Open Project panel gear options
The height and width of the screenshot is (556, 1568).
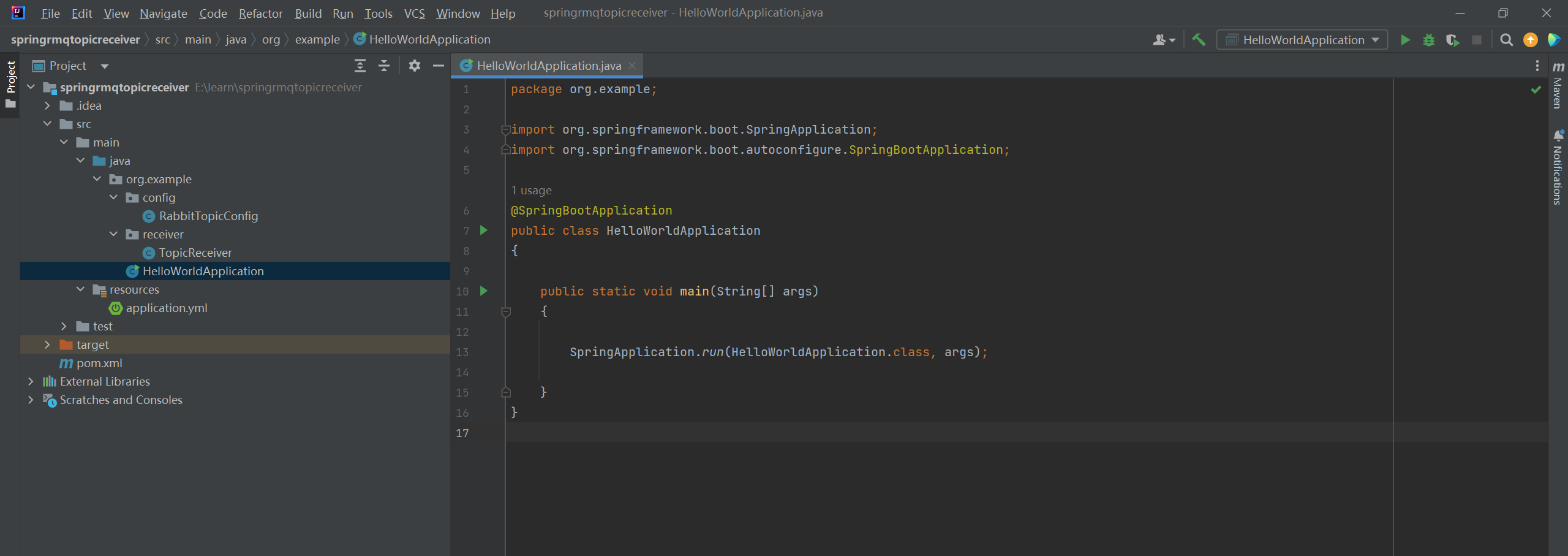[x=415, y=66]
